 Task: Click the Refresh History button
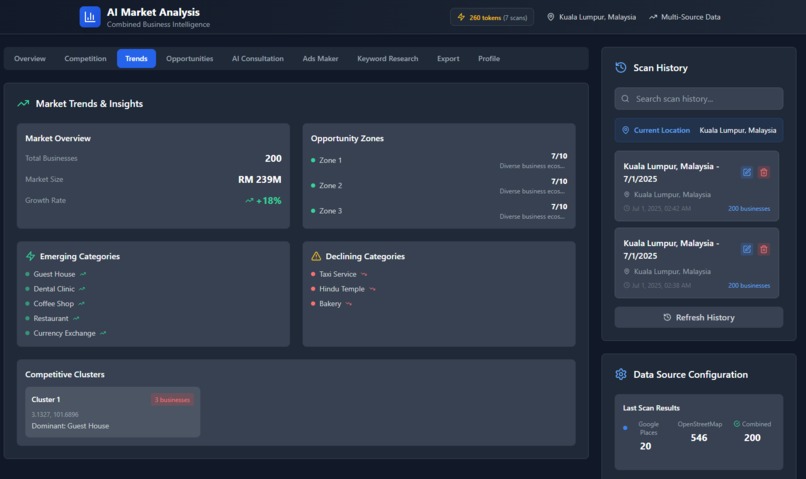[x=699, y=318]
